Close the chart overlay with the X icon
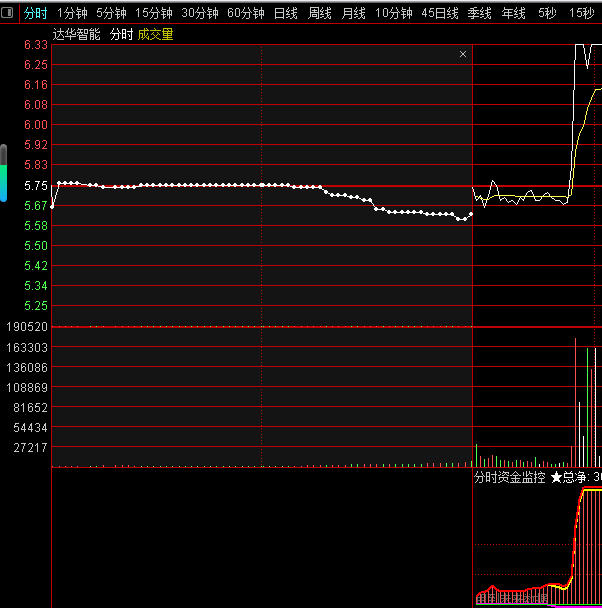 463,54
